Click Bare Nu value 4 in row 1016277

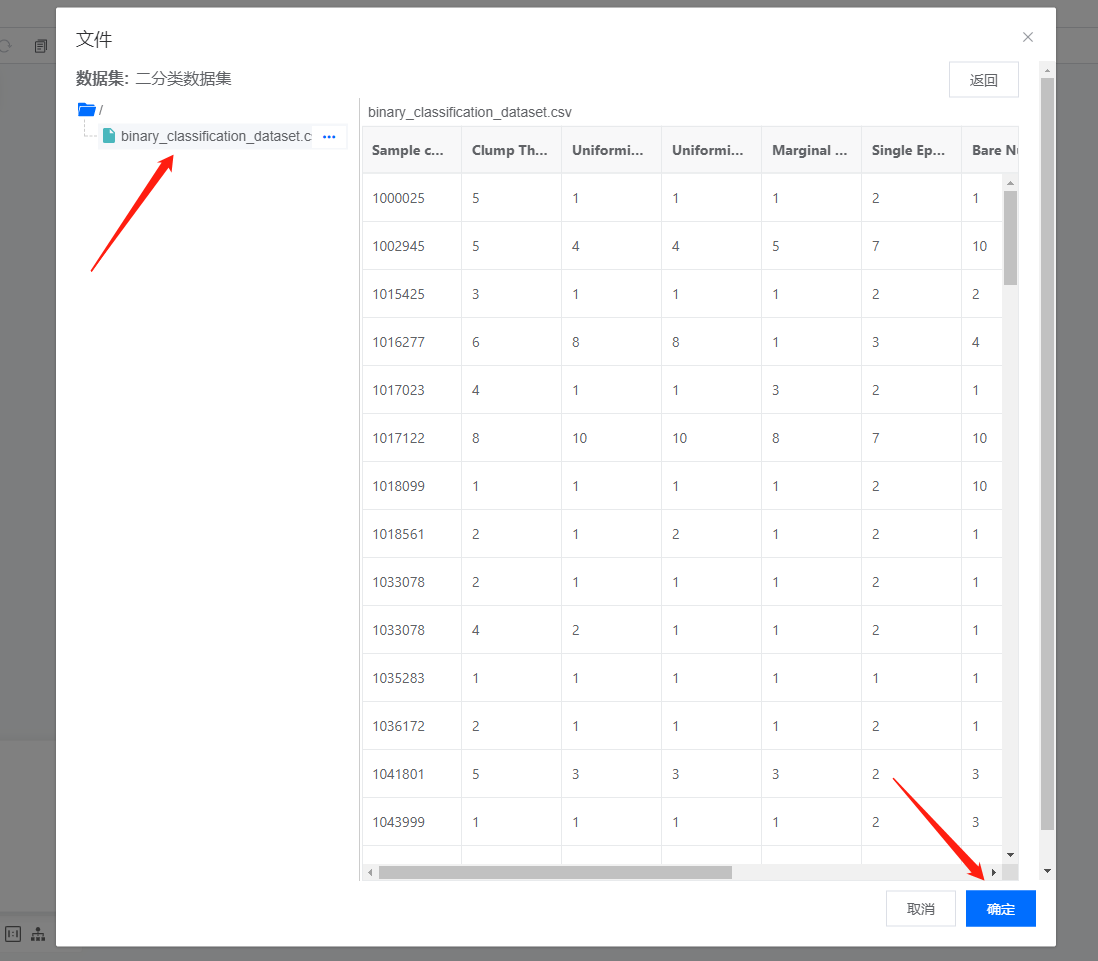point(982,342)
